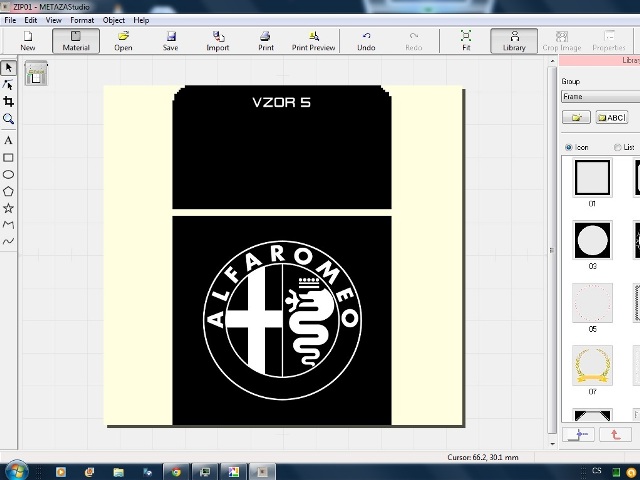Select the Text tool
This screenshot has width=640, height=480.
8,141
